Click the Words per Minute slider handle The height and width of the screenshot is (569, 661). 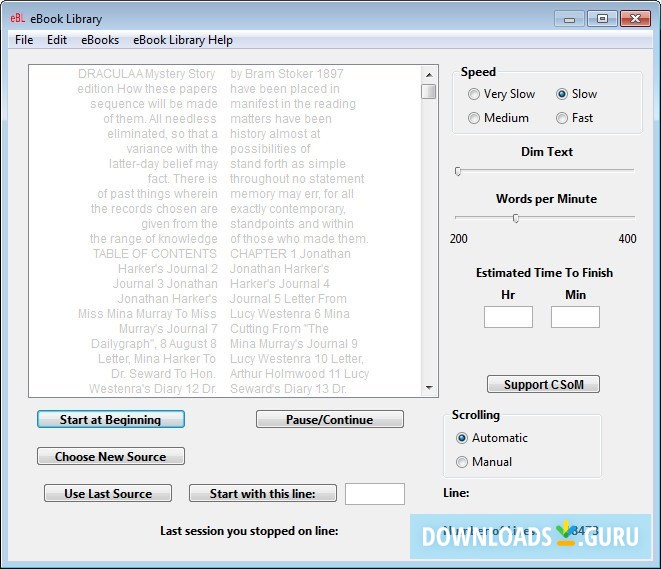[x=516, y=218]
